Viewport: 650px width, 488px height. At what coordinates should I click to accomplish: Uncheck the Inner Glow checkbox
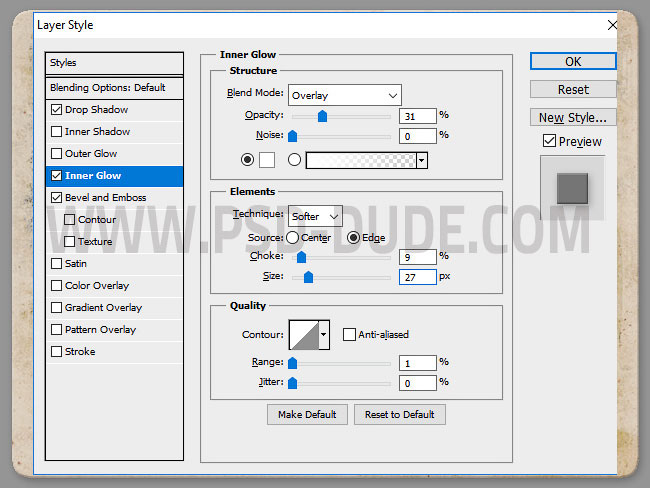coord(56,175)
